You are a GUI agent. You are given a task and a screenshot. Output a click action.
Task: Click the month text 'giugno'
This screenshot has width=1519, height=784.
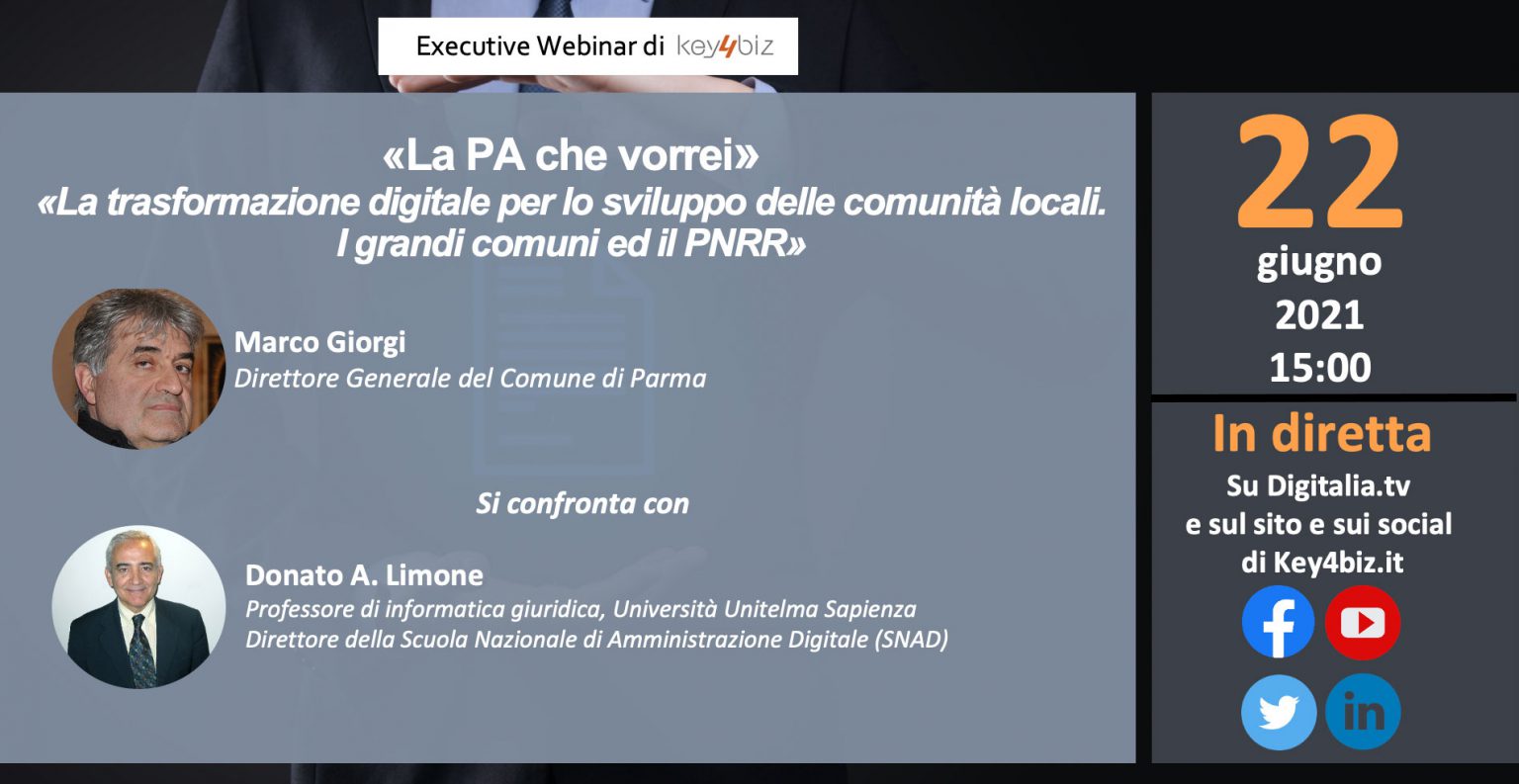pyautogui.click(x=1319, y=263)
